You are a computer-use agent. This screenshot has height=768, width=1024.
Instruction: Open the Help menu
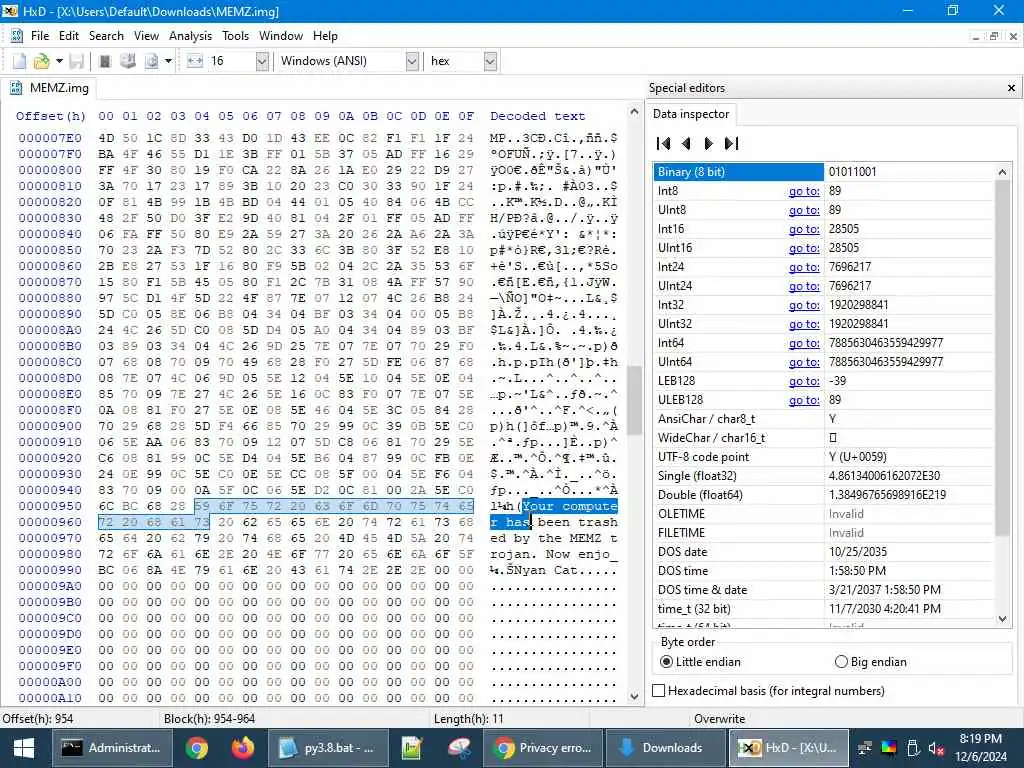(x=325, y=36)
